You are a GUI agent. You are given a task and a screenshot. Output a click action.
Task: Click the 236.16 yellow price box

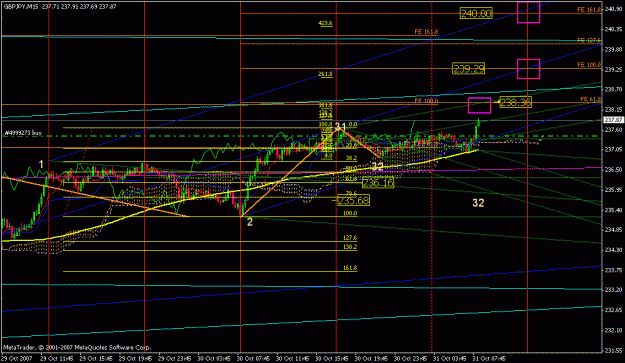point(378,183)
